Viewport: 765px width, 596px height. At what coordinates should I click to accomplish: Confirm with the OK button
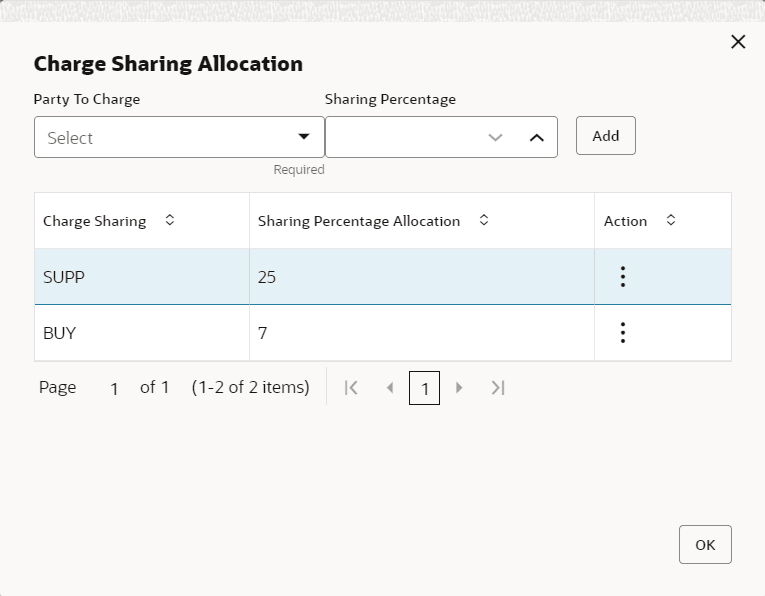(x=705, y=545)
